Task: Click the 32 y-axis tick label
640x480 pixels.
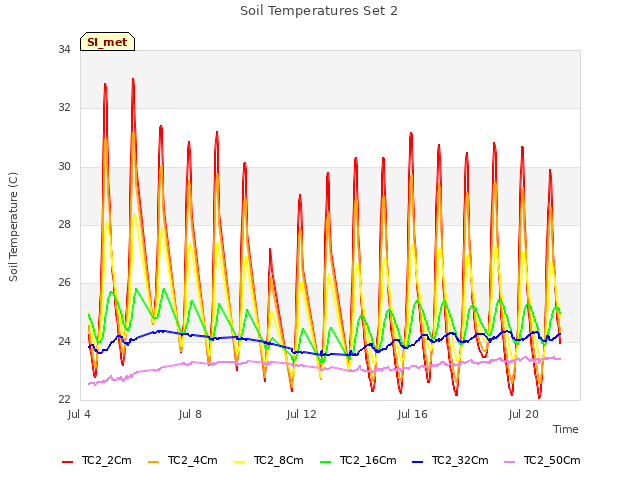Action: pyautogui.click(x=64, y=107)
